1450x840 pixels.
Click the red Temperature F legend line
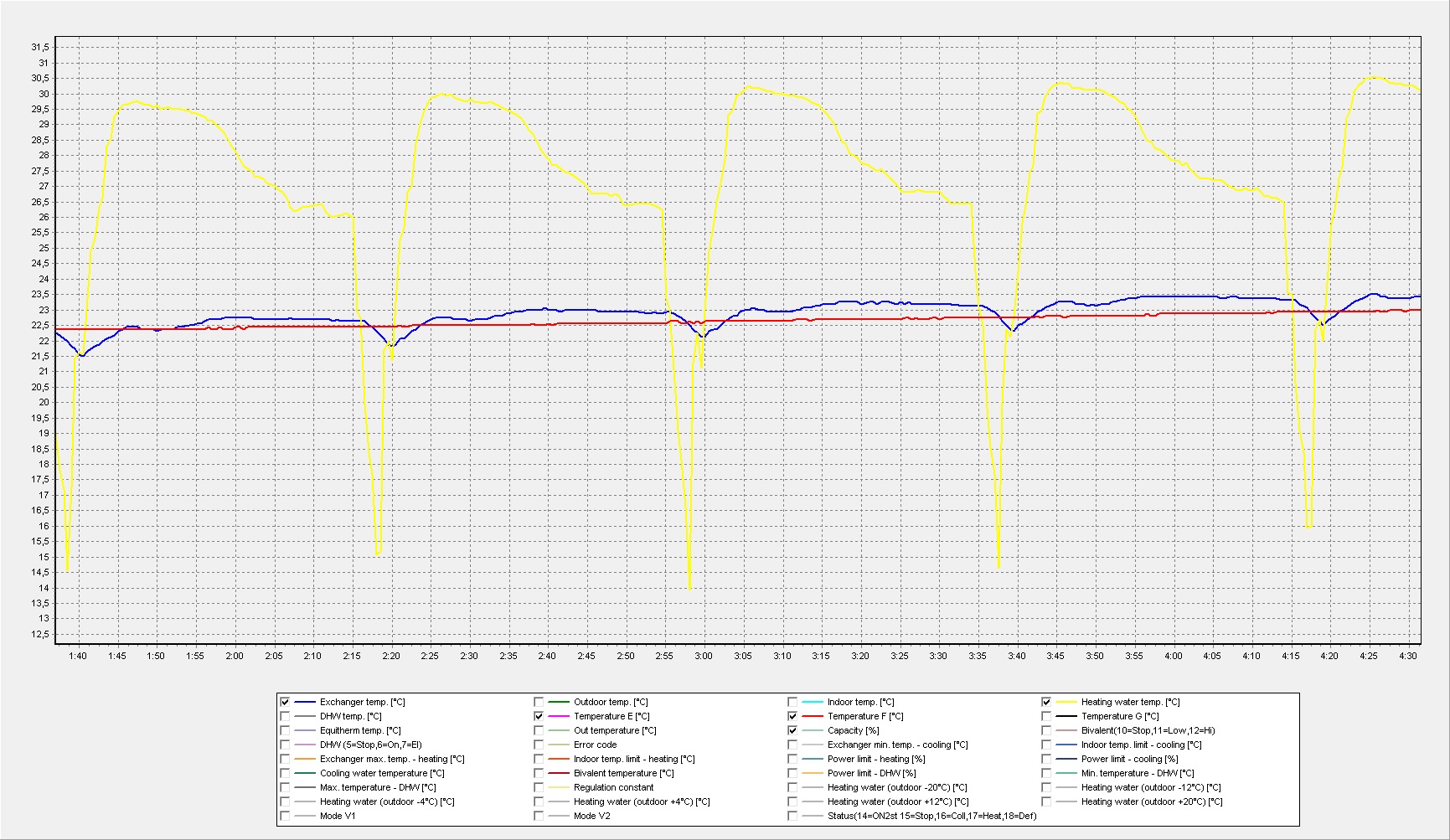point(813,716)
